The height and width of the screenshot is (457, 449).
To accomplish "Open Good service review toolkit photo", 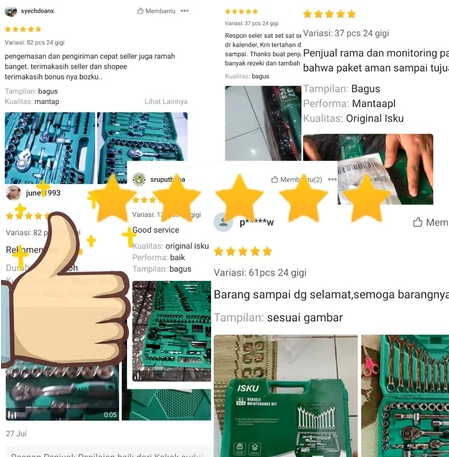I will tap(171, 331).
